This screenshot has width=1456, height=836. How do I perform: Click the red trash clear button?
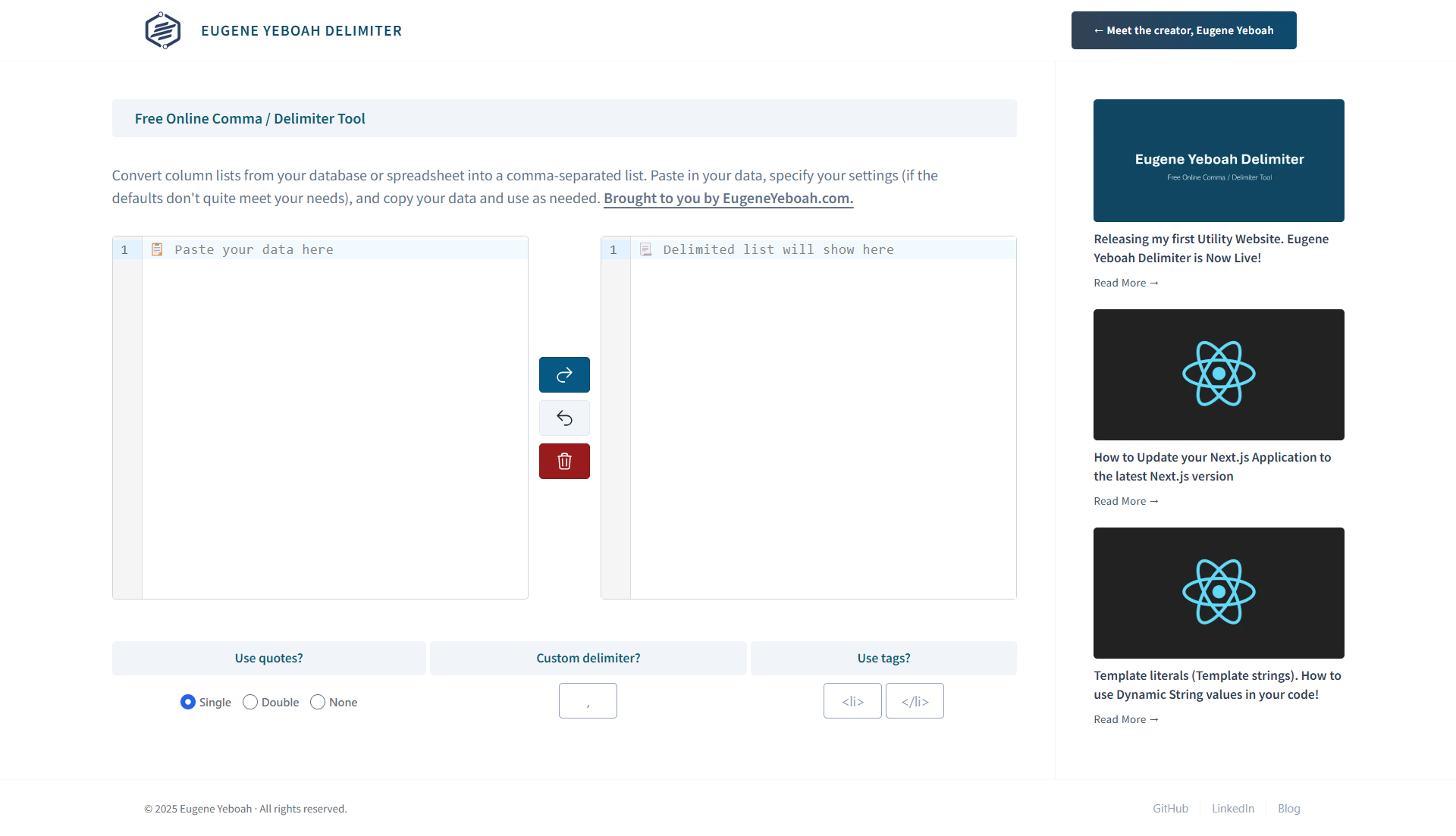coord(564,461)
